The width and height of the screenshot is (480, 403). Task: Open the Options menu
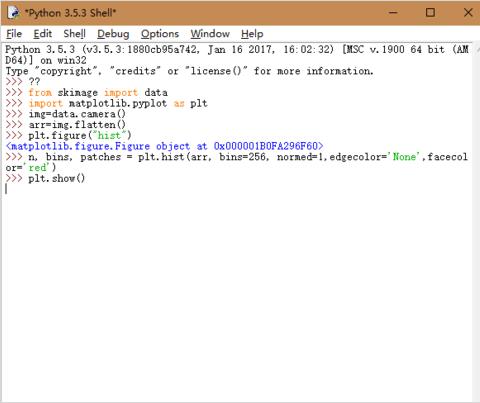pos(160,34)
